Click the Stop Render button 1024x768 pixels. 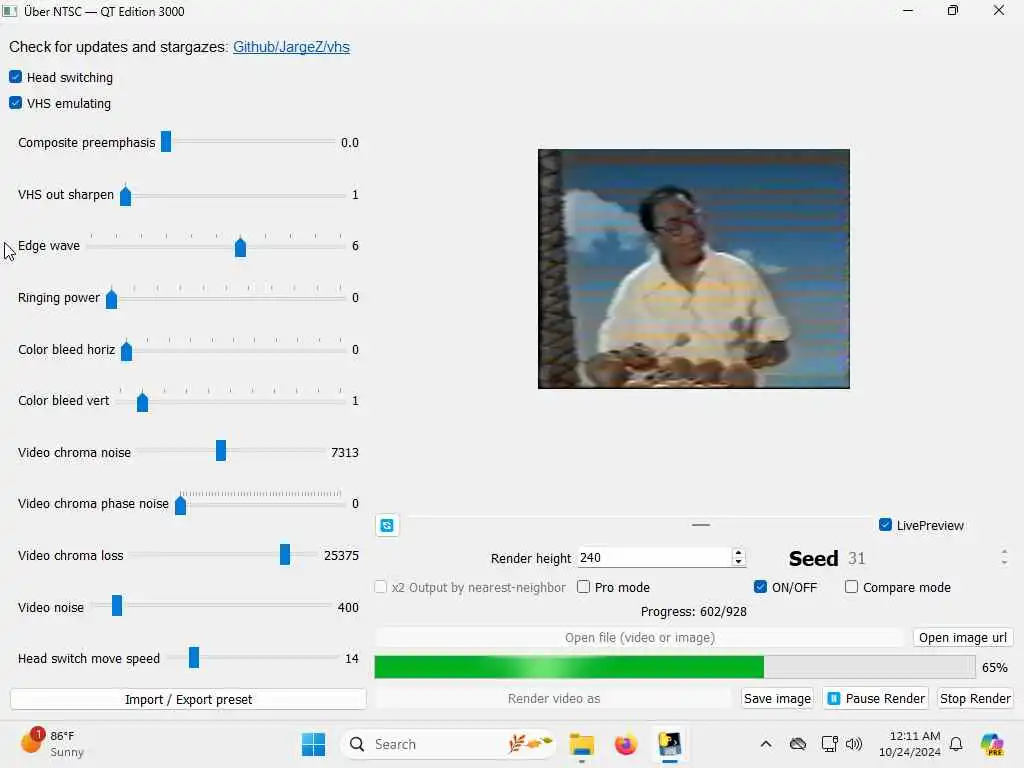tap(975, 699)
